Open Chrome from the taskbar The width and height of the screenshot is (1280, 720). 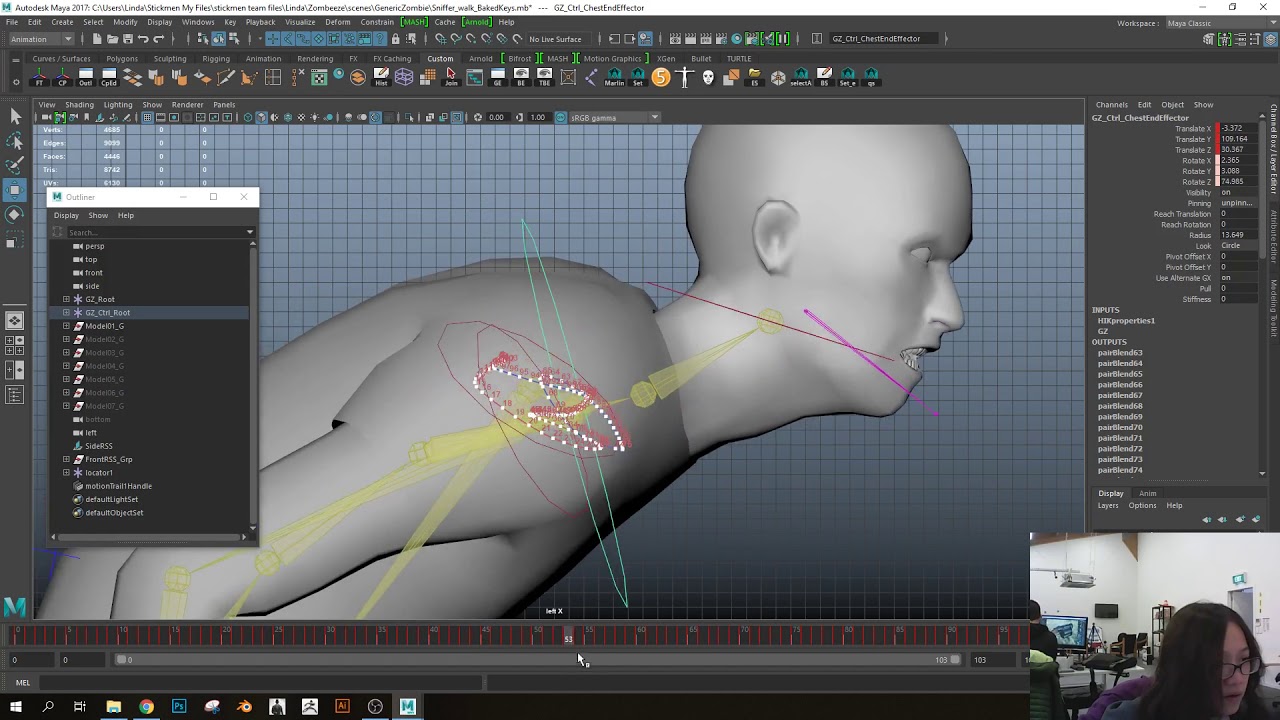click(146, 706)
